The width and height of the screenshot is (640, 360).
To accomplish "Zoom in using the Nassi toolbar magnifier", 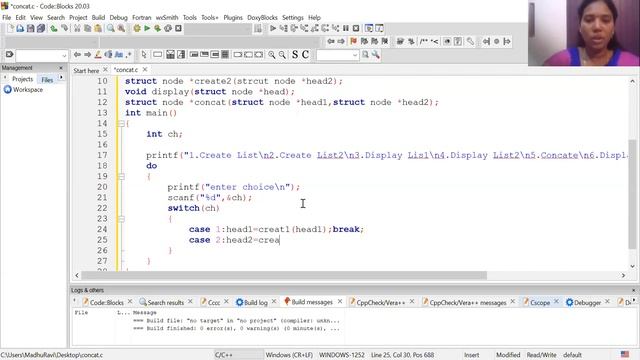I will (271, 55).
